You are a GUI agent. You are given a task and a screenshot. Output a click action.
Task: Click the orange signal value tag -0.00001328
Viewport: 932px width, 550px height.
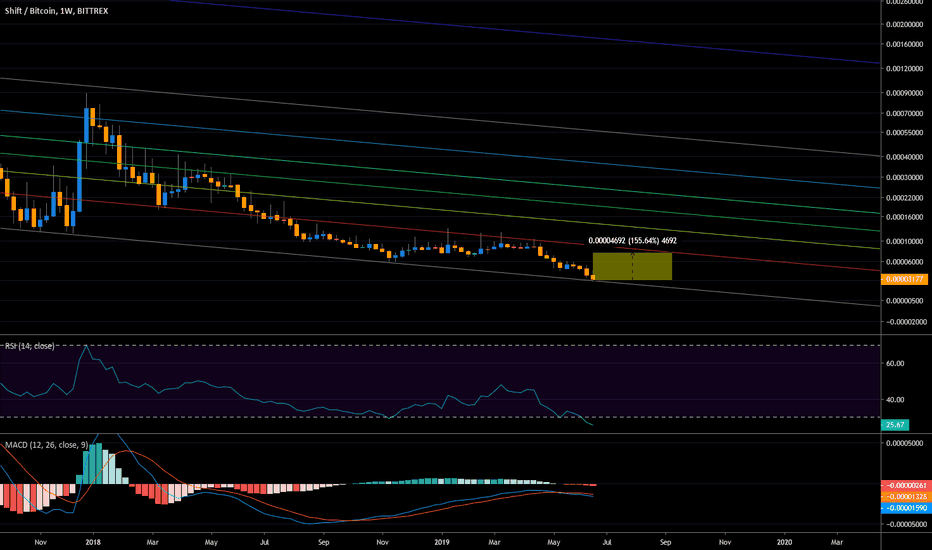coord(904,496)
